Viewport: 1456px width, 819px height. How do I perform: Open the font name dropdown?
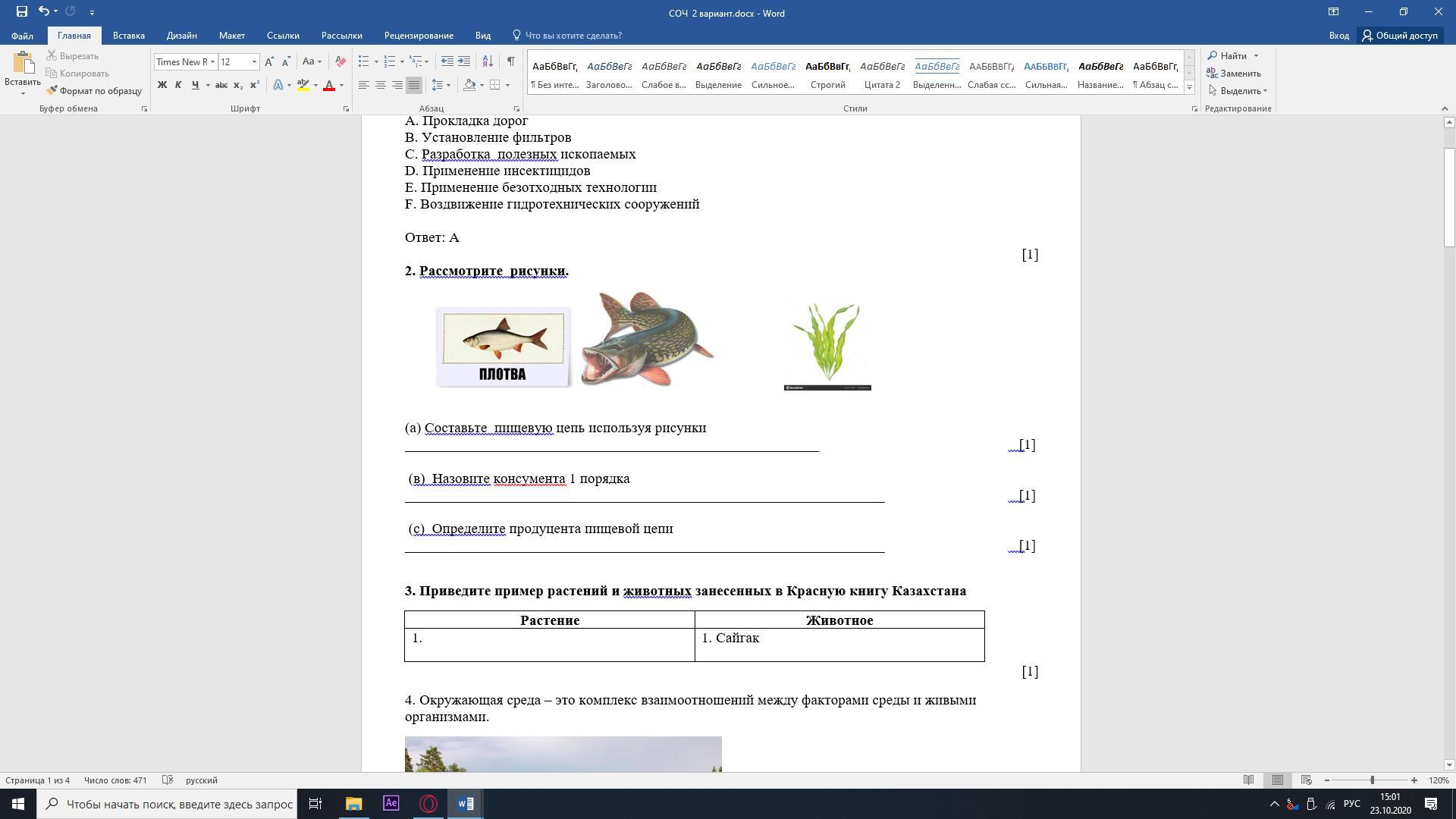click(x=212, y=62)
